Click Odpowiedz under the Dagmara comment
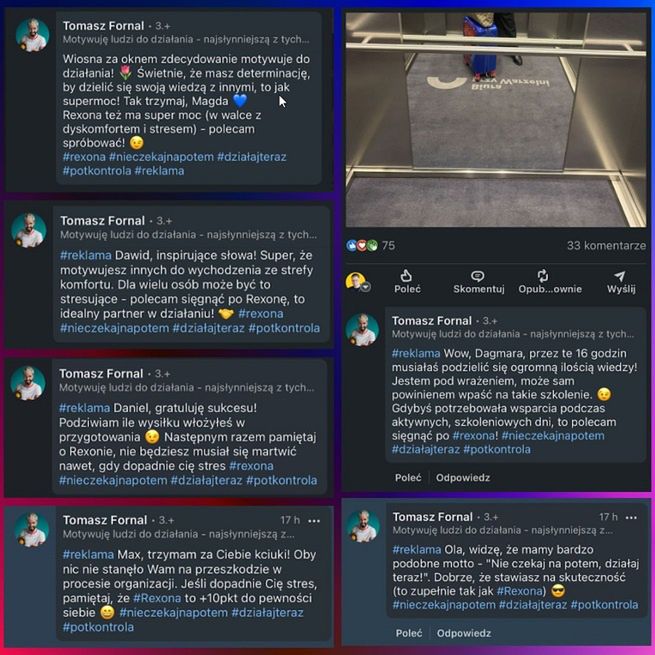This screenshot has height=655, width=655. click(463, 477)
